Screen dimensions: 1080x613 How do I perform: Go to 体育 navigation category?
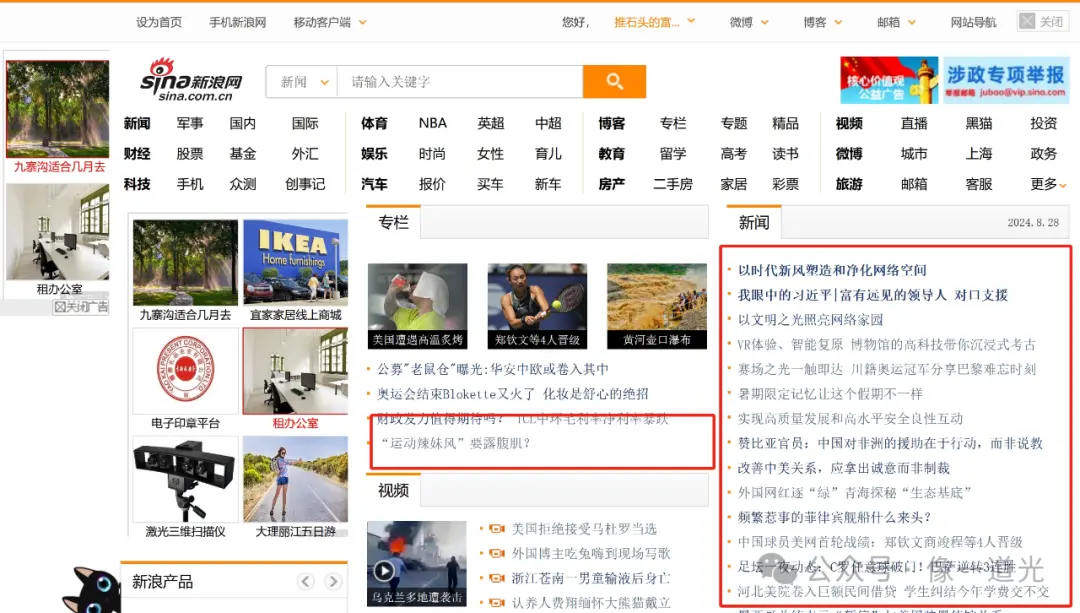pyautogui.click(x=374, y=123)
